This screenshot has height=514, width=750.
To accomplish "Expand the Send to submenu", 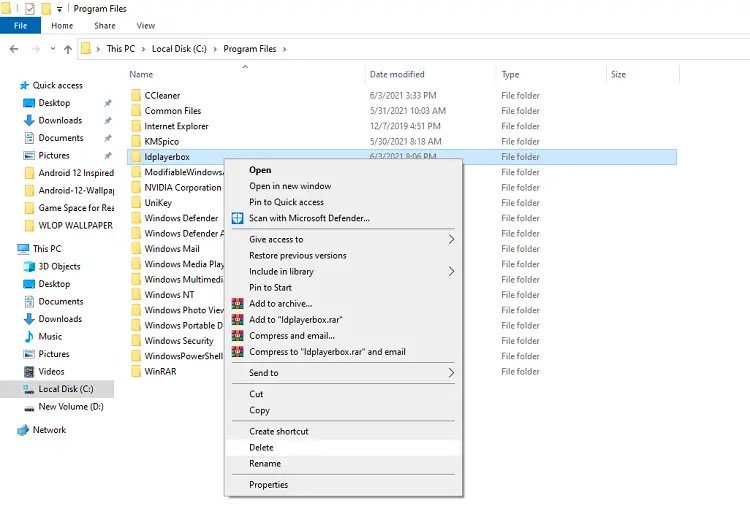I will click(x=451, y=373).
